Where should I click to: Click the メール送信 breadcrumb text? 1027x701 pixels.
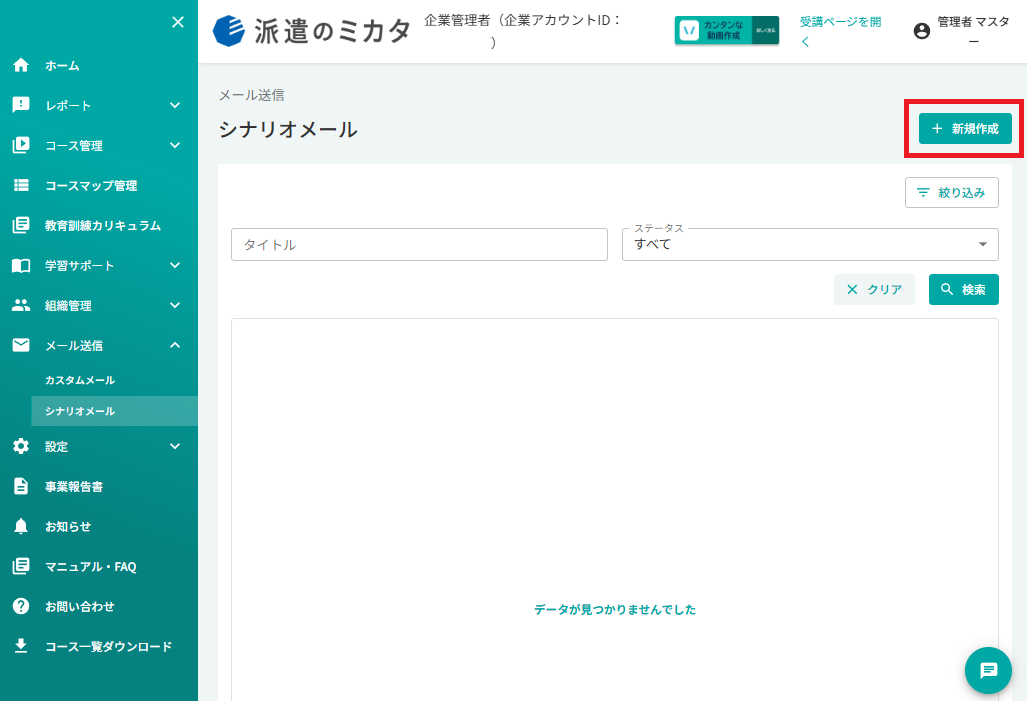pyautogui.click(x=252, y=95)
